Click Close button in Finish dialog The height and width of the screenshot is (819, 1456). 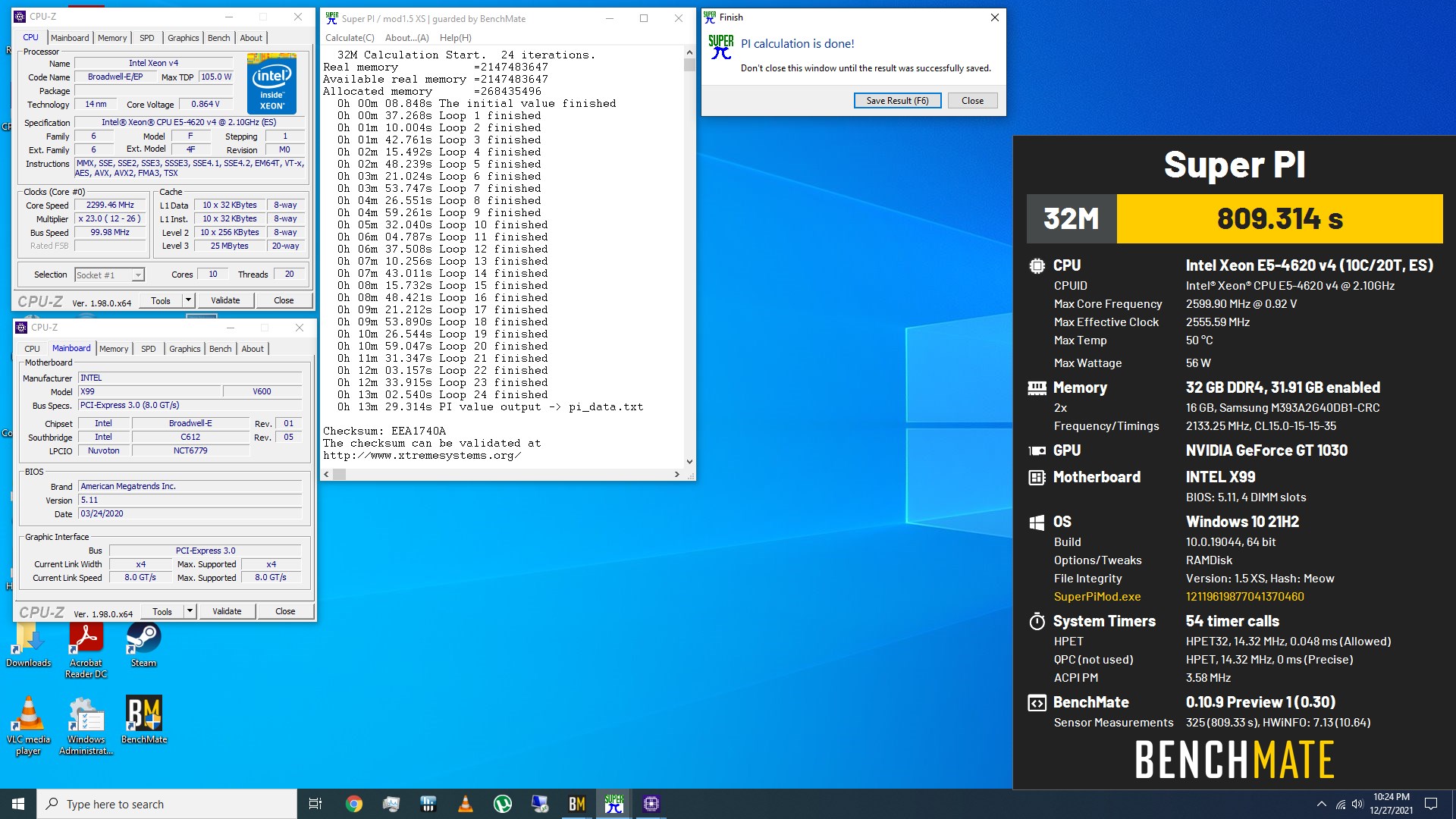[x=972, y=100]
